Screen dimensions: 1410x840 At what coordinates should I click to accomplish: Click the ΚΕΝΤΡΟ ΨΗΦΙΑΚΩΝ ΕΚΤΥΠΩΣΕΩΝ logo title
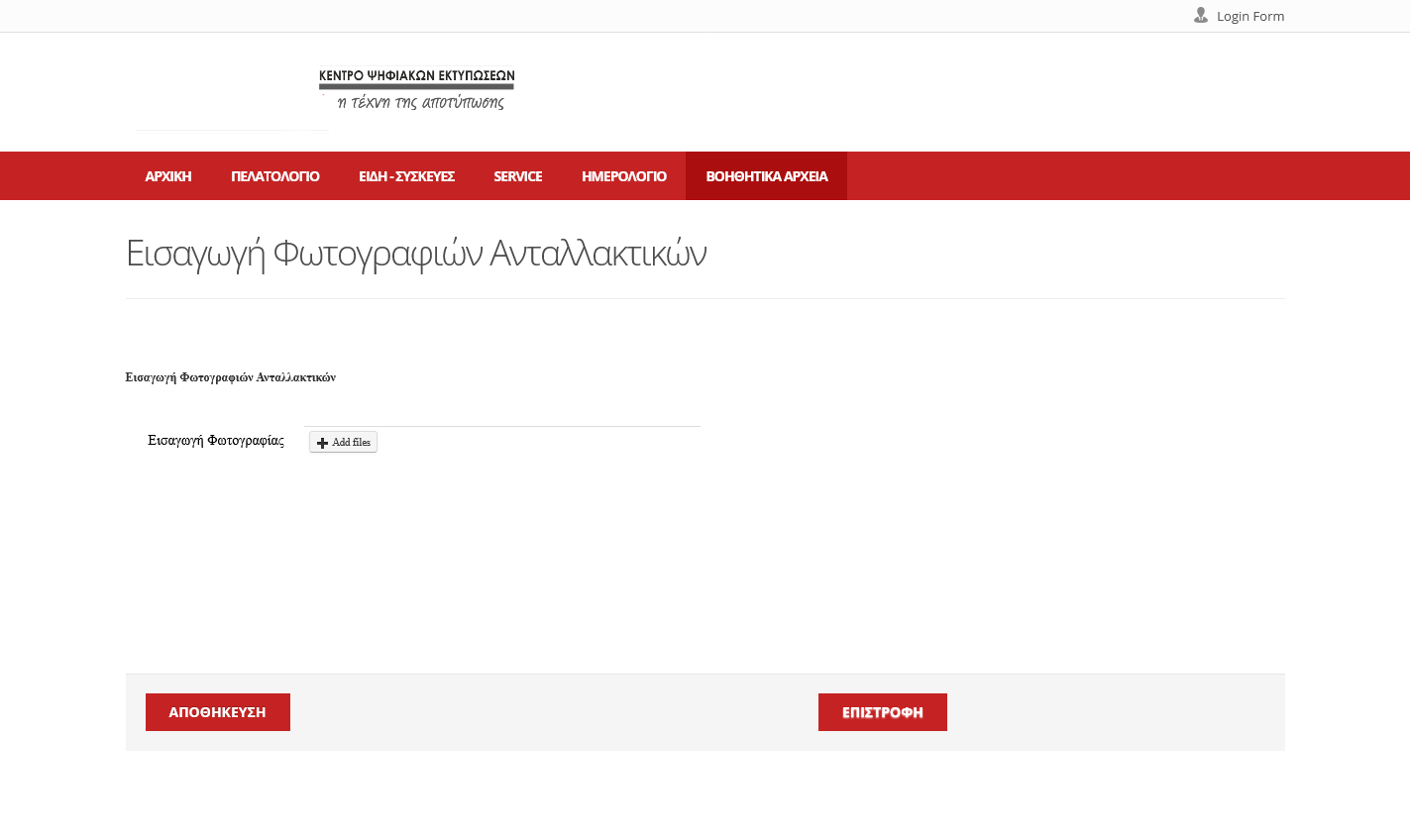click(416, 75)
